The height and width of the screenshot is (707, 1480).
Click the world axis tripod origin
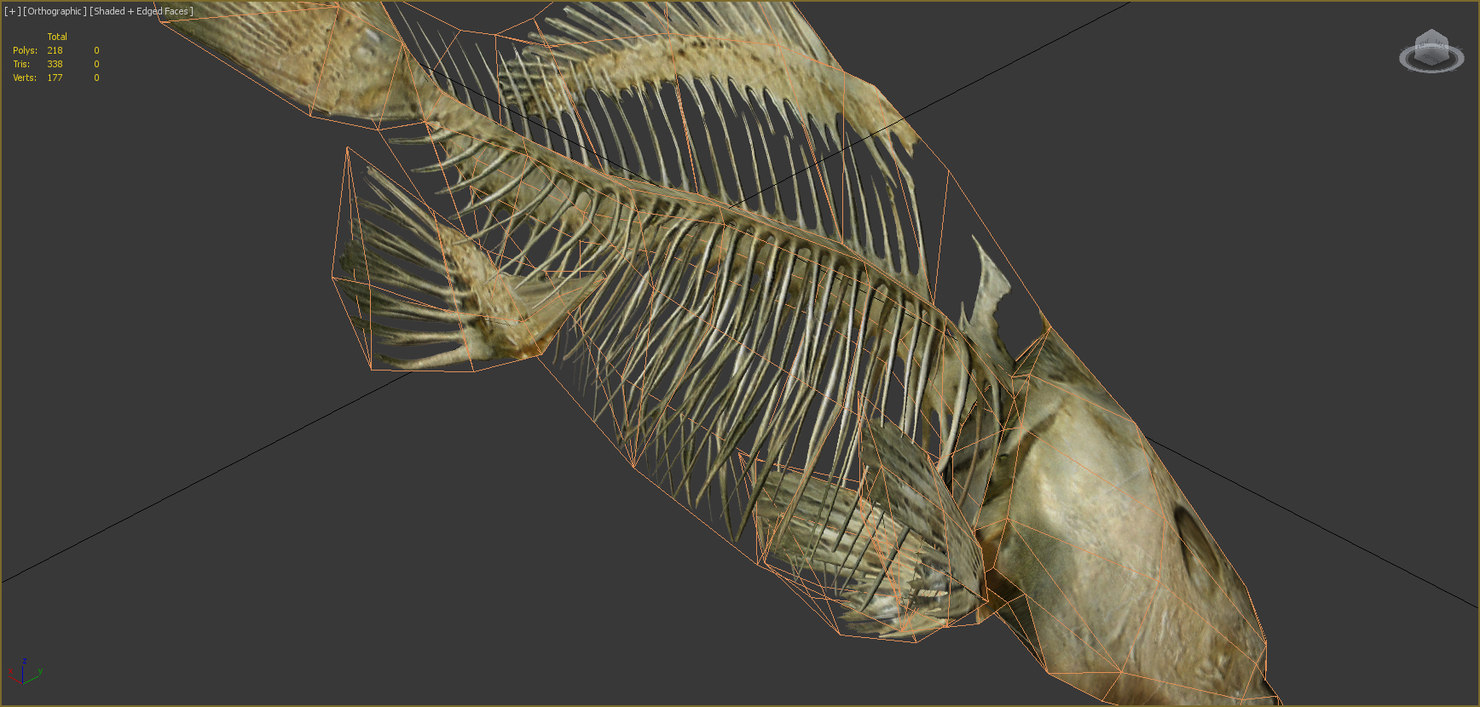[x=22, y=684]
